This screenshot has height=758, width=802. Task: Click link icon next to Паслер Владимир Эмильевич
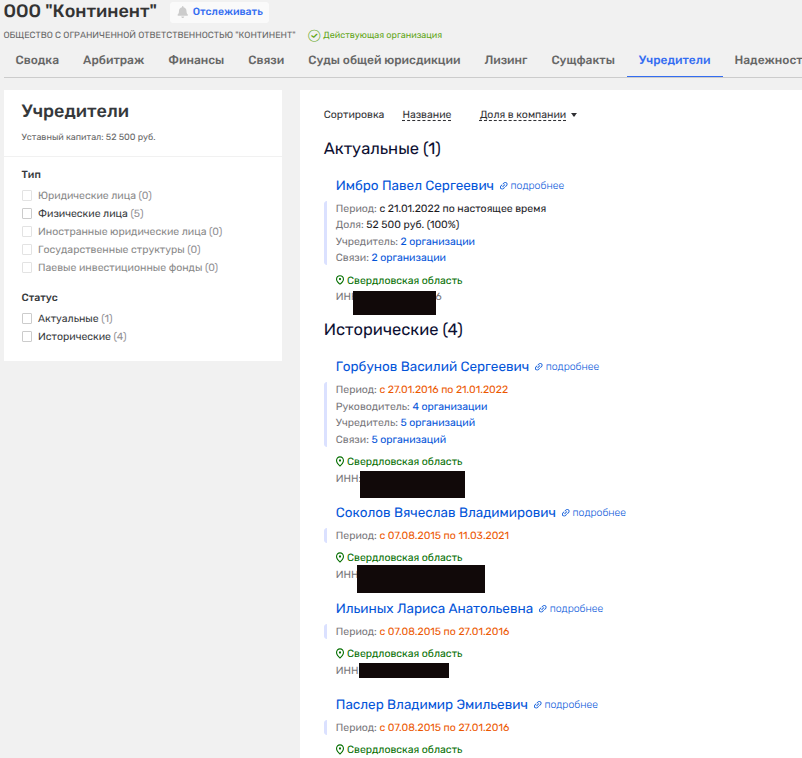click(x=538, y=705)
